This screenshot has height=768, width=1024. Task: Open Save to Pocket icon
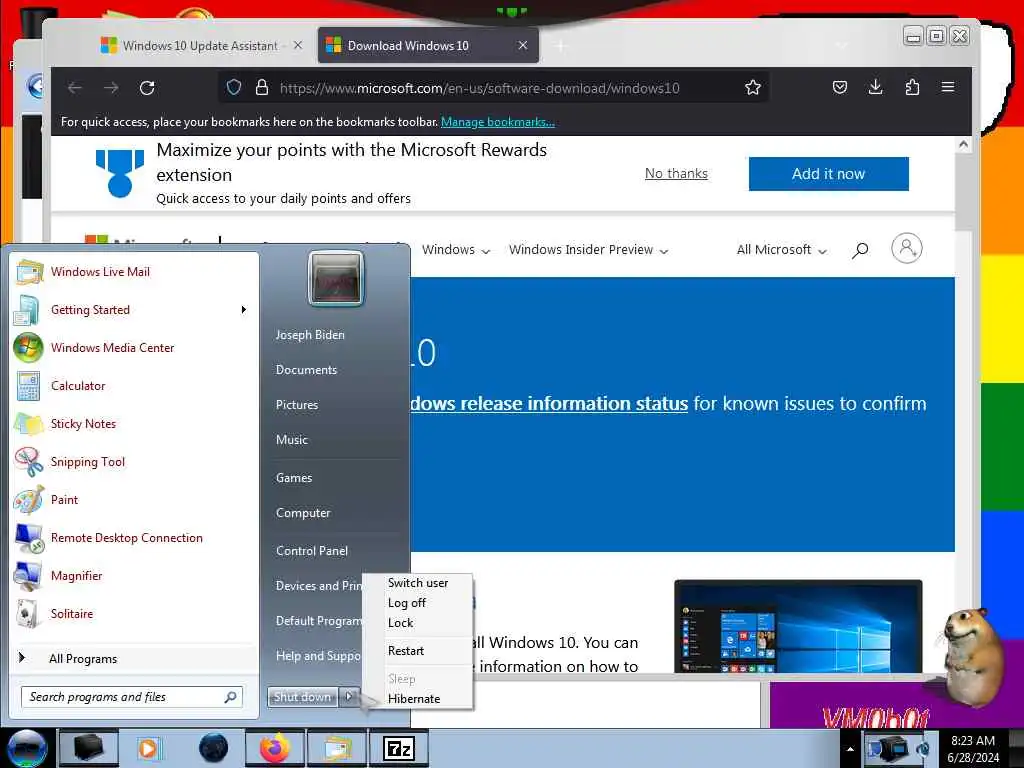pyautogui.click(x=840, y=87)
